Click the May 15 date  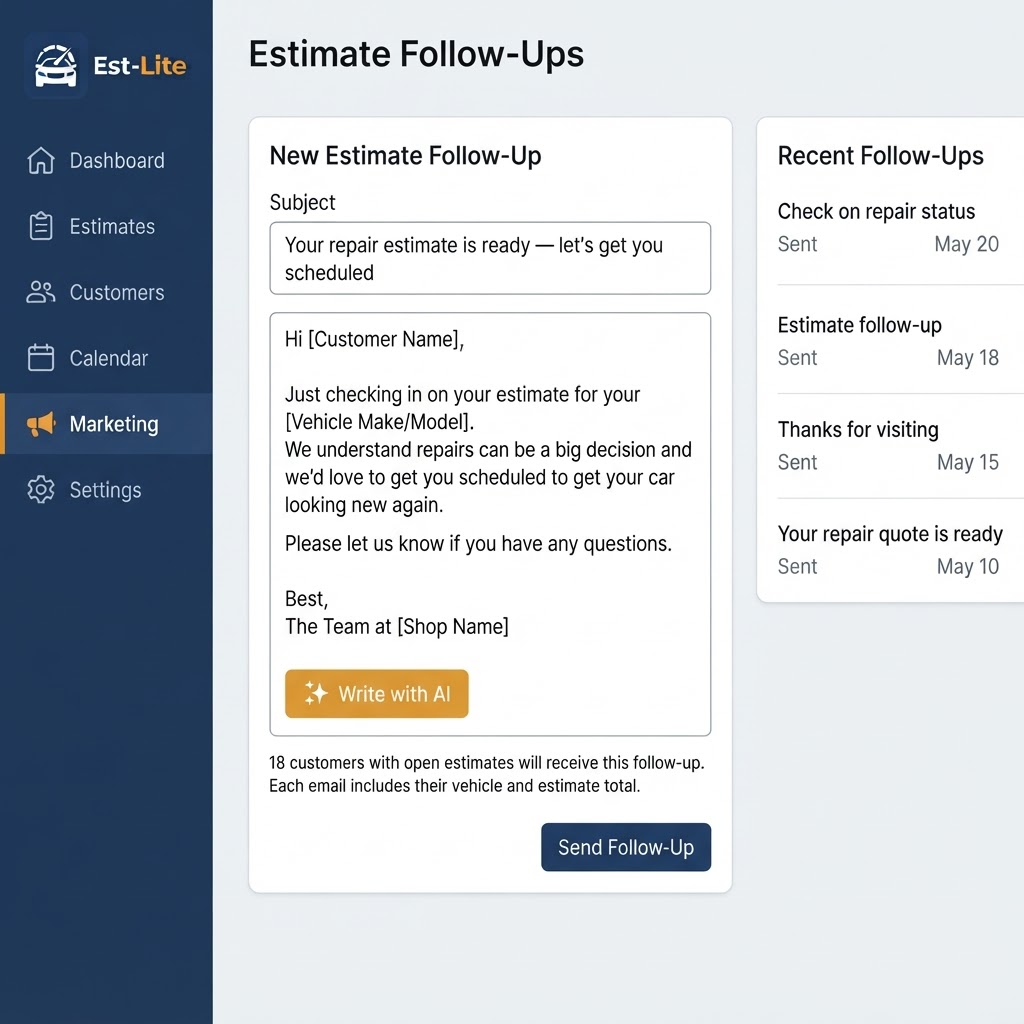coord(968,462)
